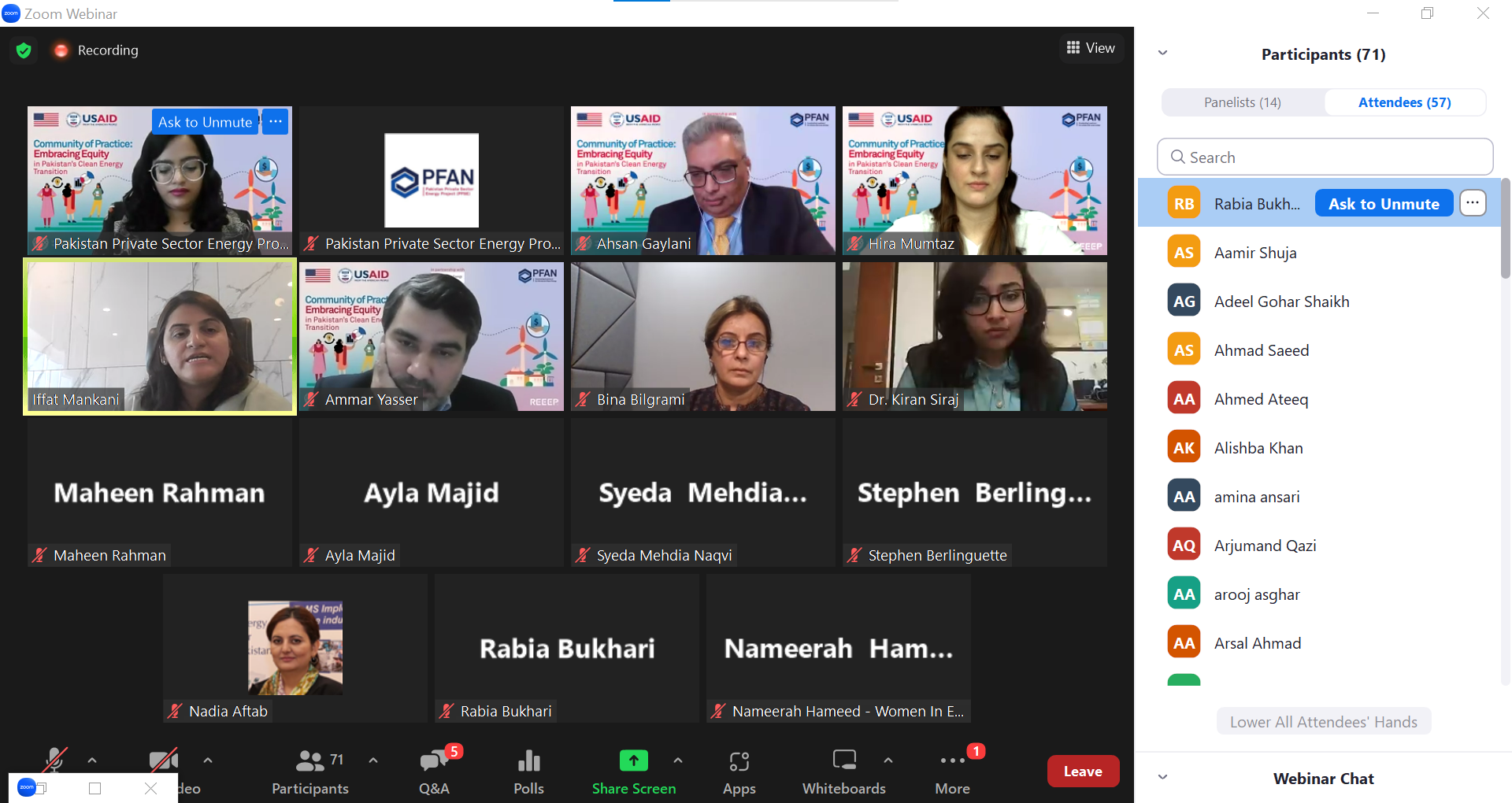Screen dimensions: 1512x803
Task: Click the red Leave button
Action: (x=1083, y=772)
